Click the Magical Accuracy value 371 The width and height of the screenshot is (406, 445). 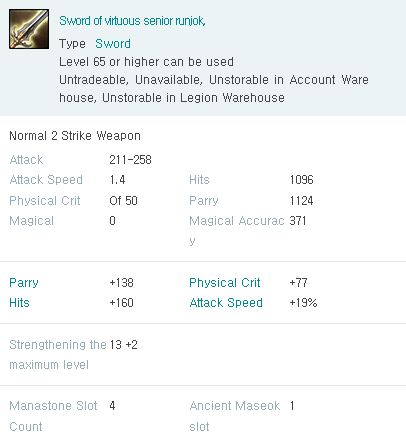(298, 221)
